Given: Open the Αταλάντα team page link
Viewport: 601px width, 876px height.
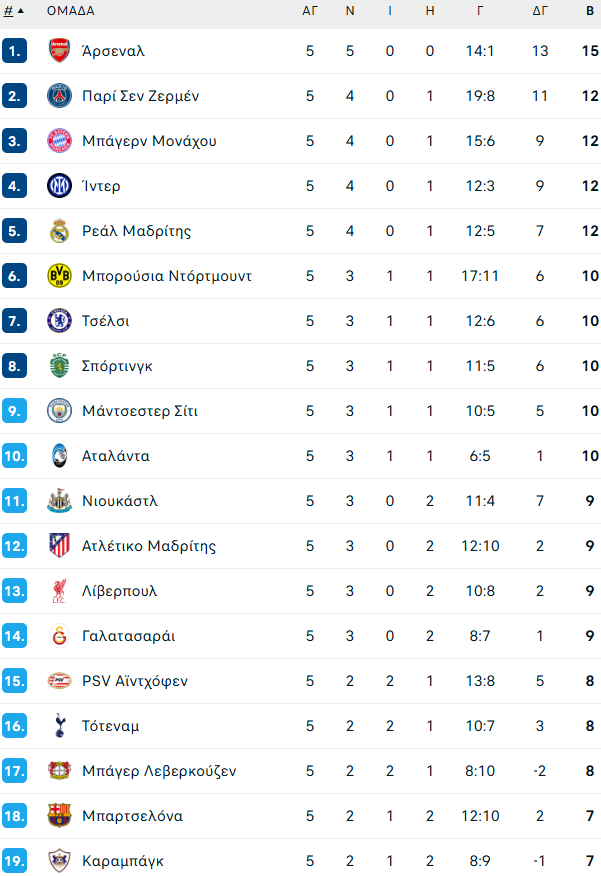Looking at the screenshot, I should tap(116, 456).
